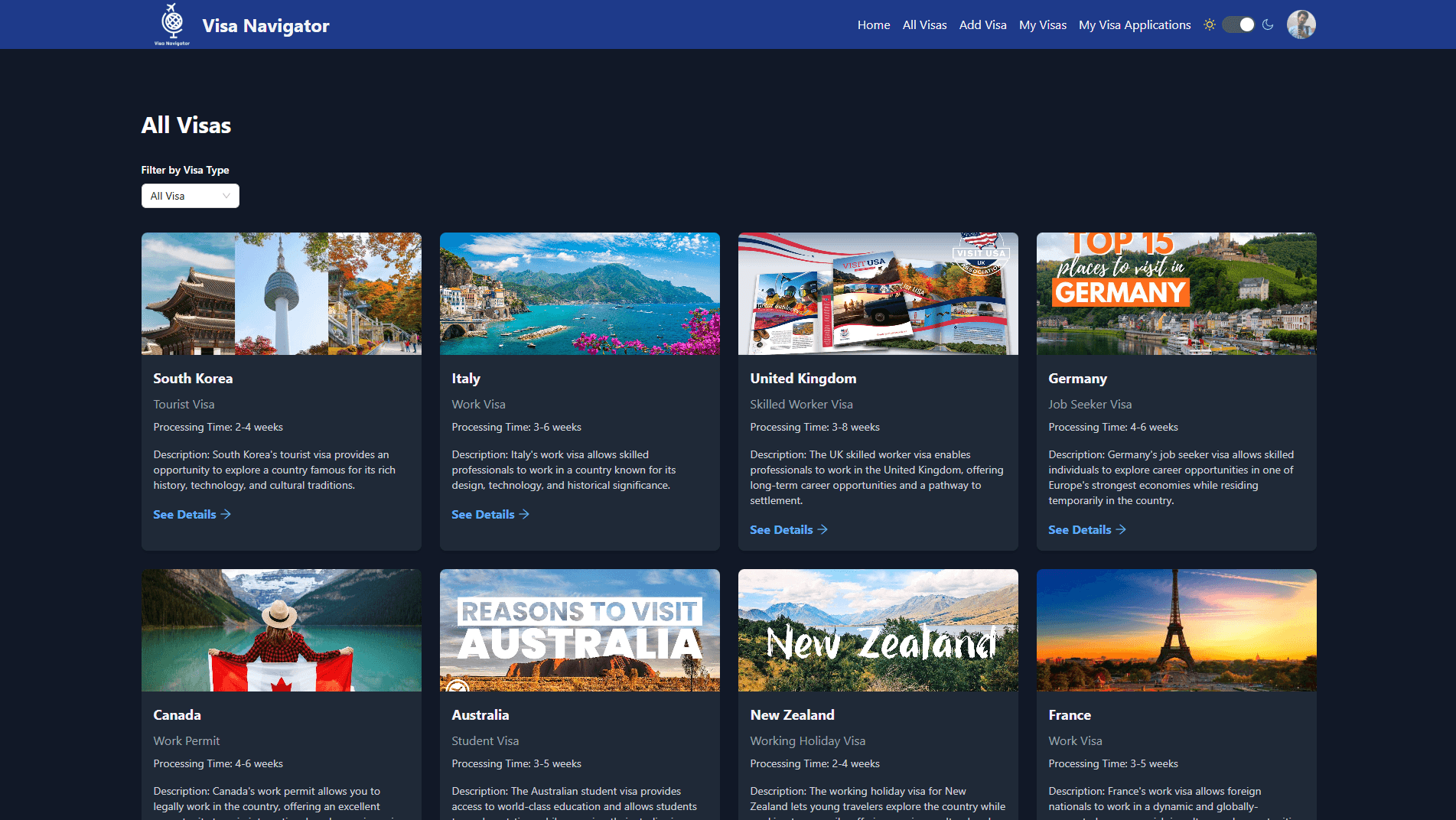Select All Visas in the navbar
Viewport: 1456px width, 820px height.
click(x=923, y=24)
